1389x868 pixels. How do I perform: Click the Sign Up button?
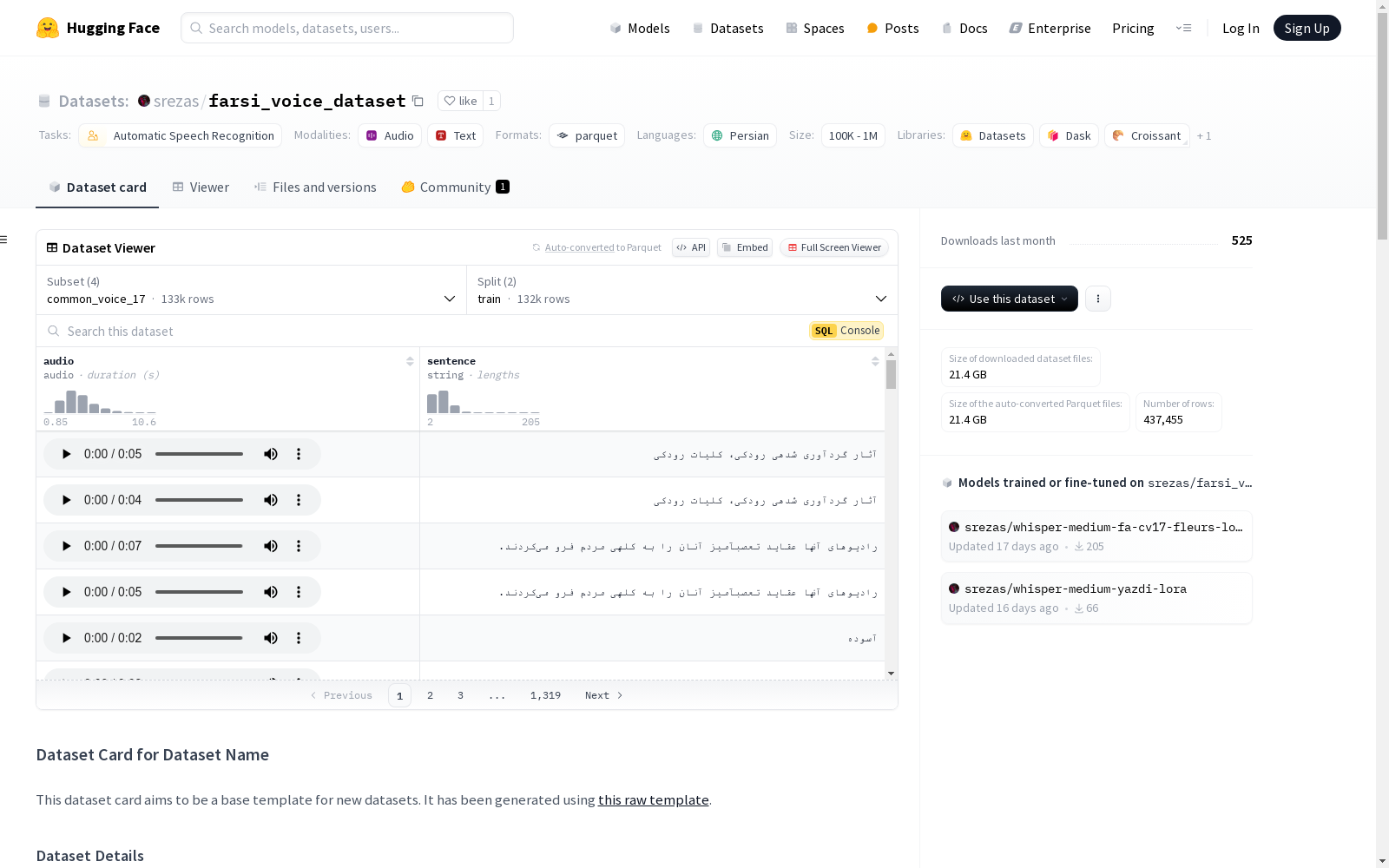(1307, 27)
